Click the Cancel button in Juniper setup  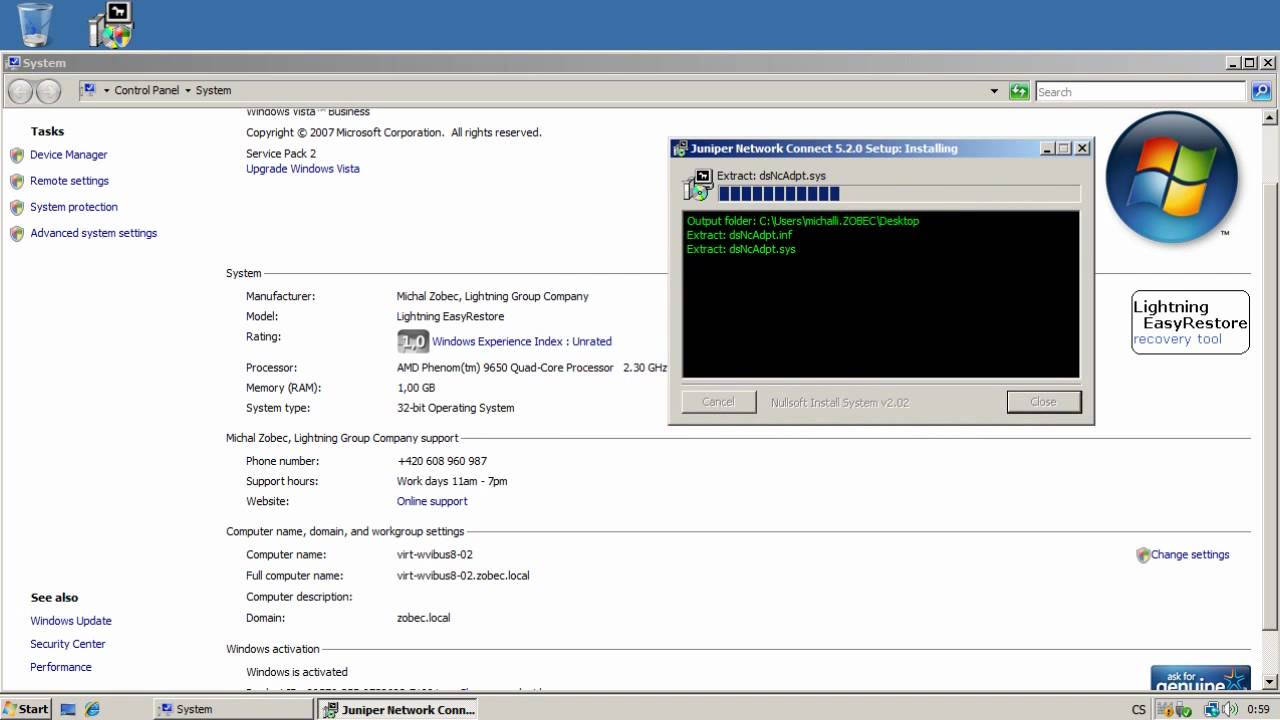point(718,402)
